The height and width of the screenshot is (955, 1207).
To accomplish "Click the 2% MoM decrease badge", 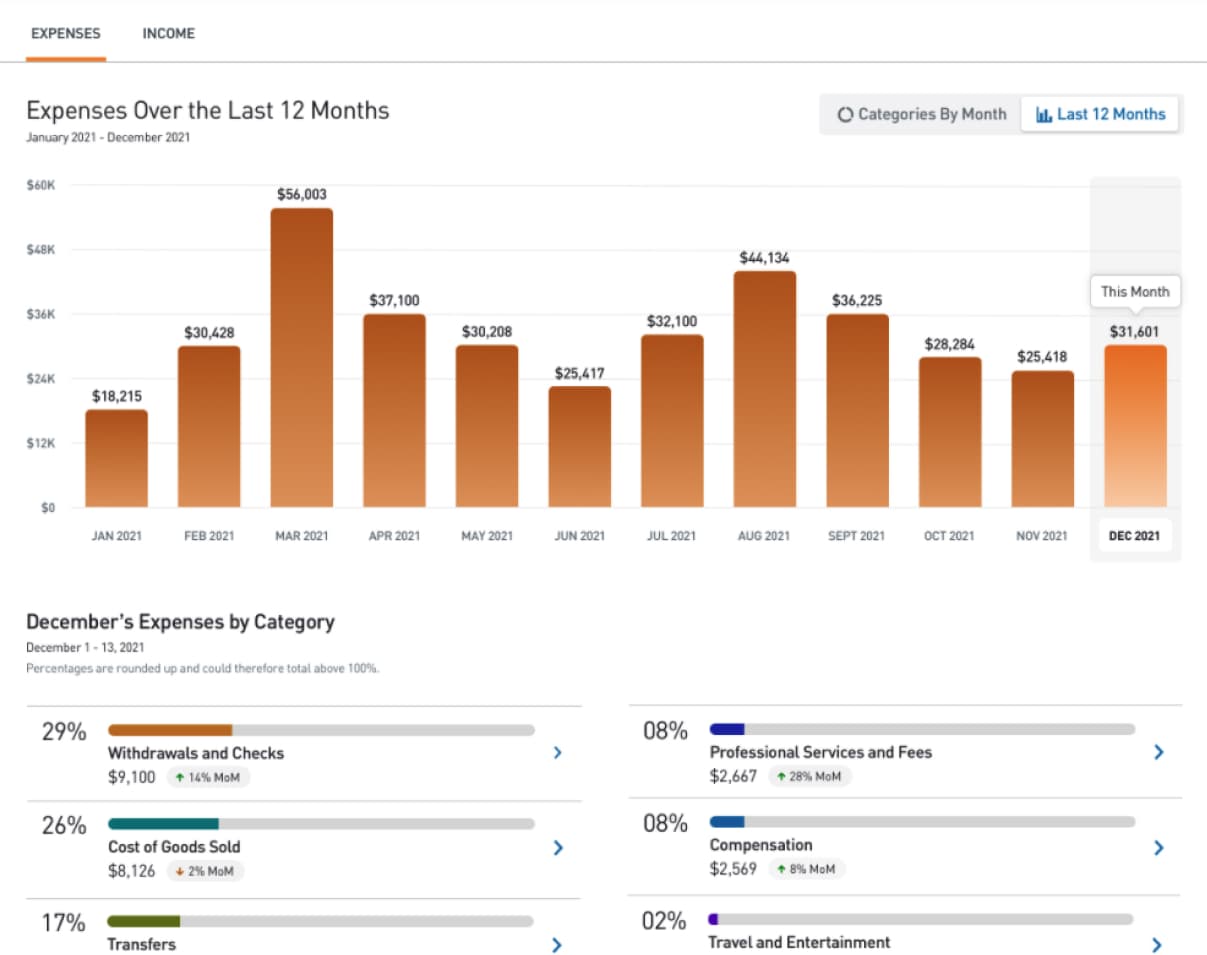I will pyautogui.click(x=205, y=871).
